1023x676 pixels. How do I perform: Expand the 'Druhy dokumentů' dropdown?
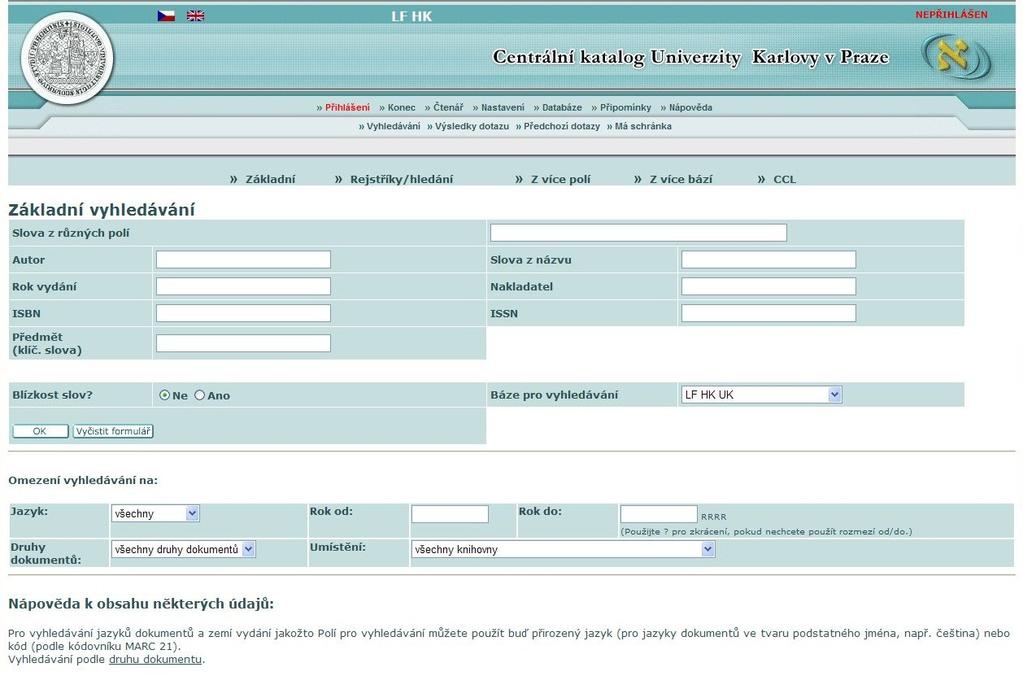(x=183, y=549)
